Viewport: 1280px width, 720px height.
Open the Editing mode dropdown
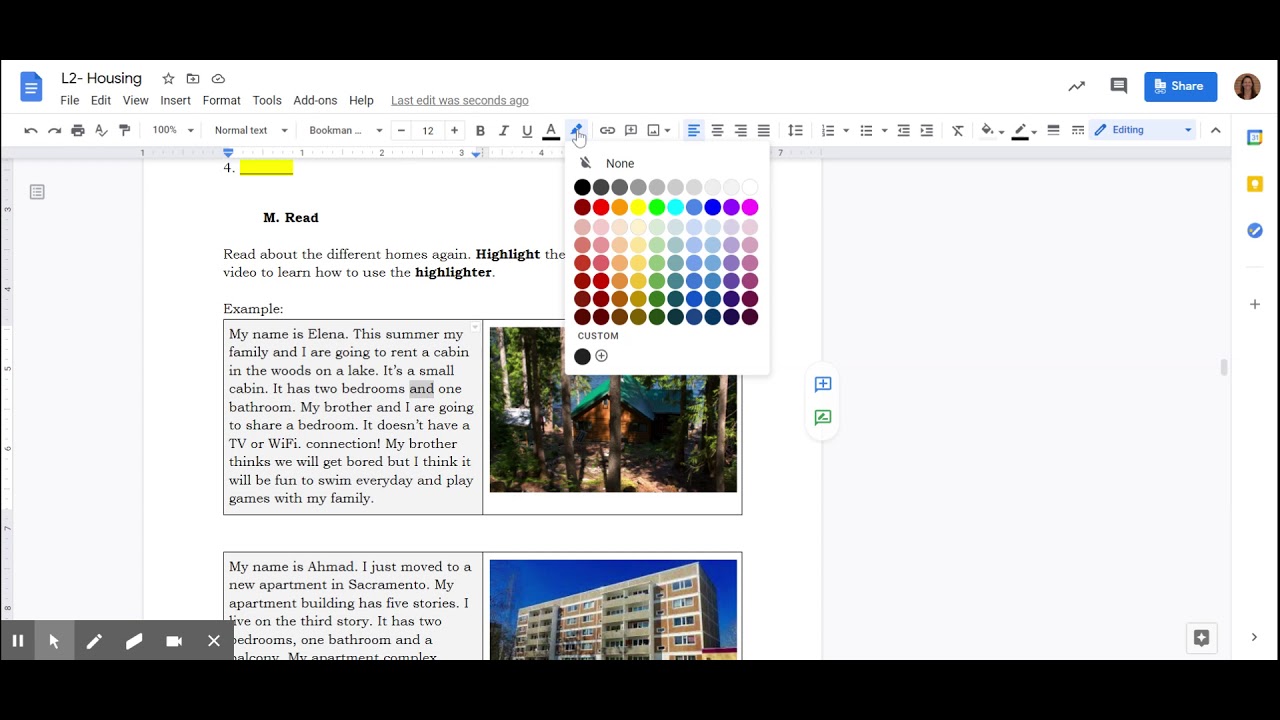(x=1143, y=130)
